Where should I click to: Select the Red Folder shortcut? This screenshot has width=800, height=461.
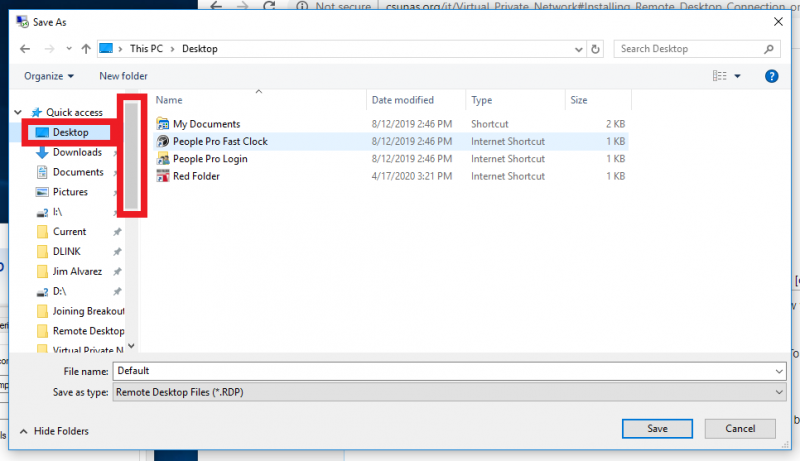196,176
